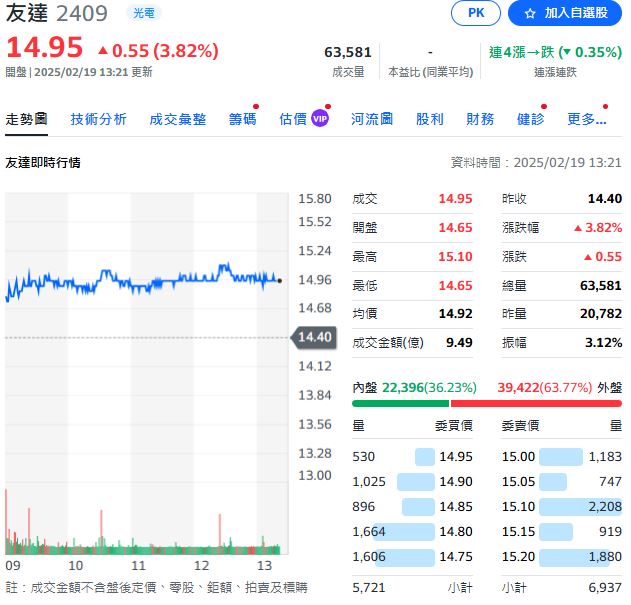Click the red 外盤 ratio bar
Screen dimensions: 631x605
(536, 403)
